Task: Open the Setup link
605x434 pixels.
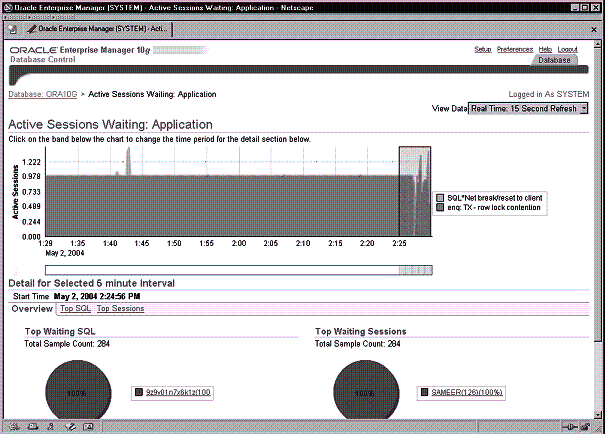Action: tap(483, 49)
